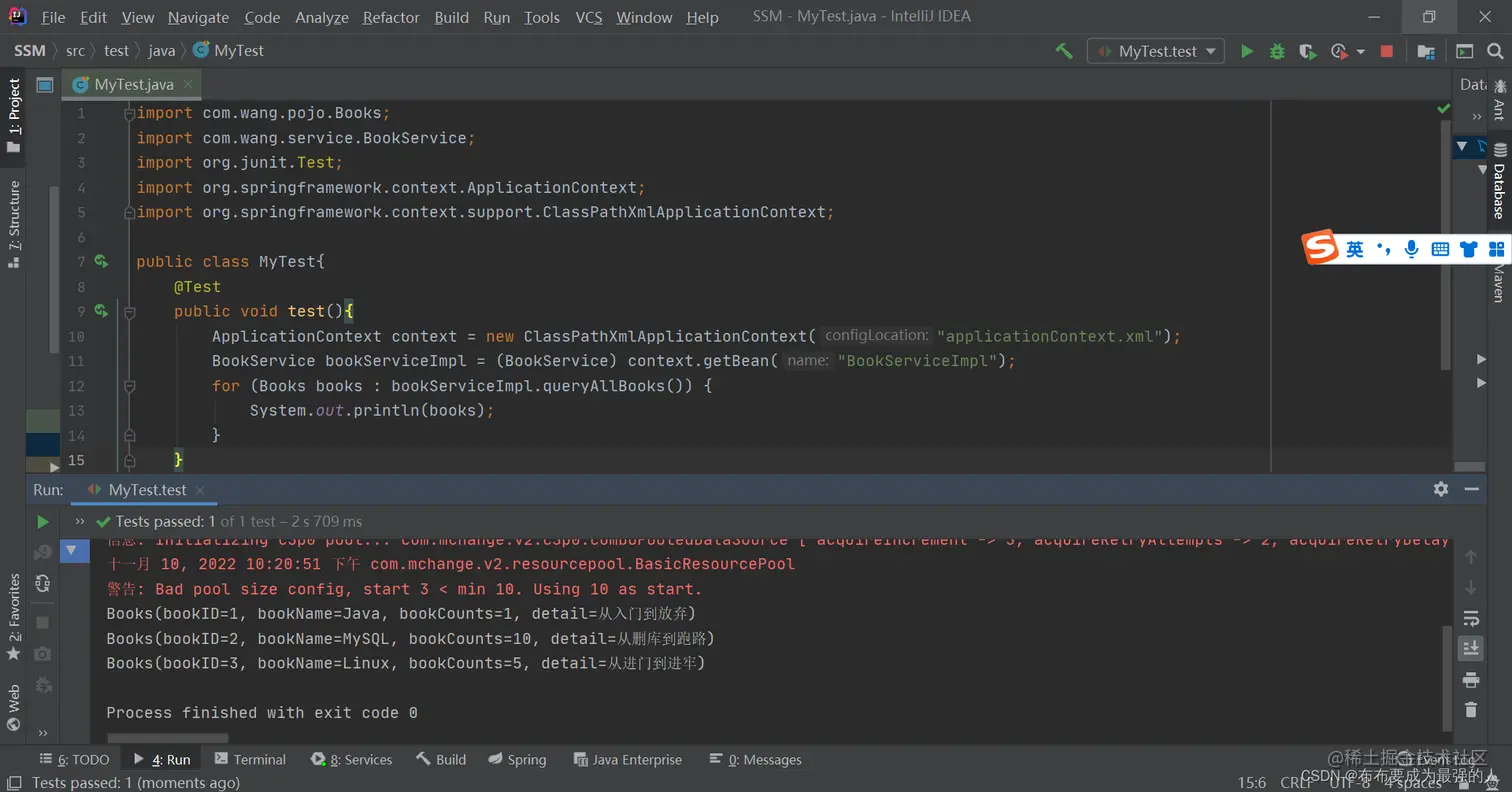Open the Spring tool window
Screen dimensions: 1512x792
tap(517, 760)
